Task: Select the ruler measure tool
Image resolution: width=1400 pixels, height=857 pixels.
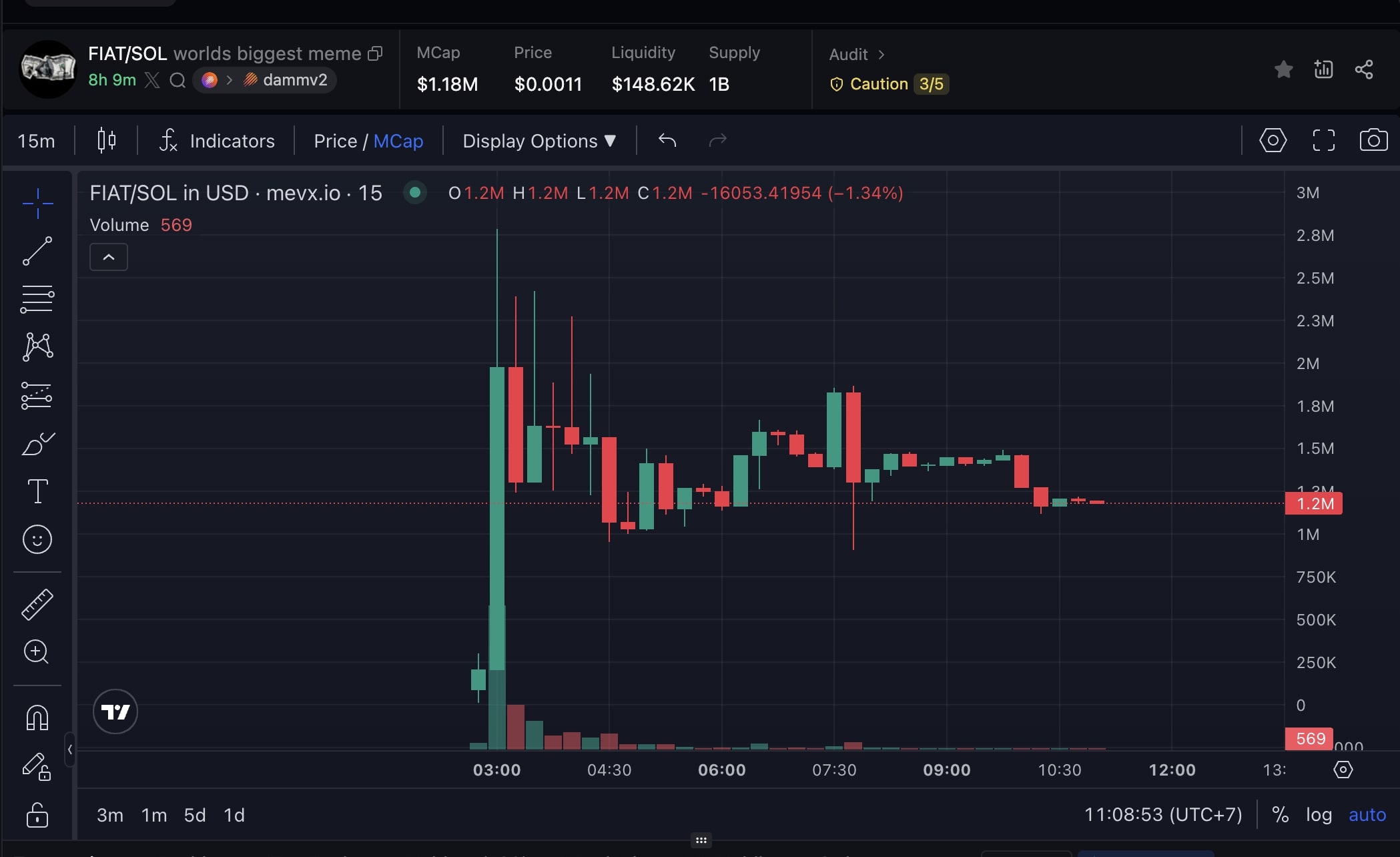Action: 37,604
